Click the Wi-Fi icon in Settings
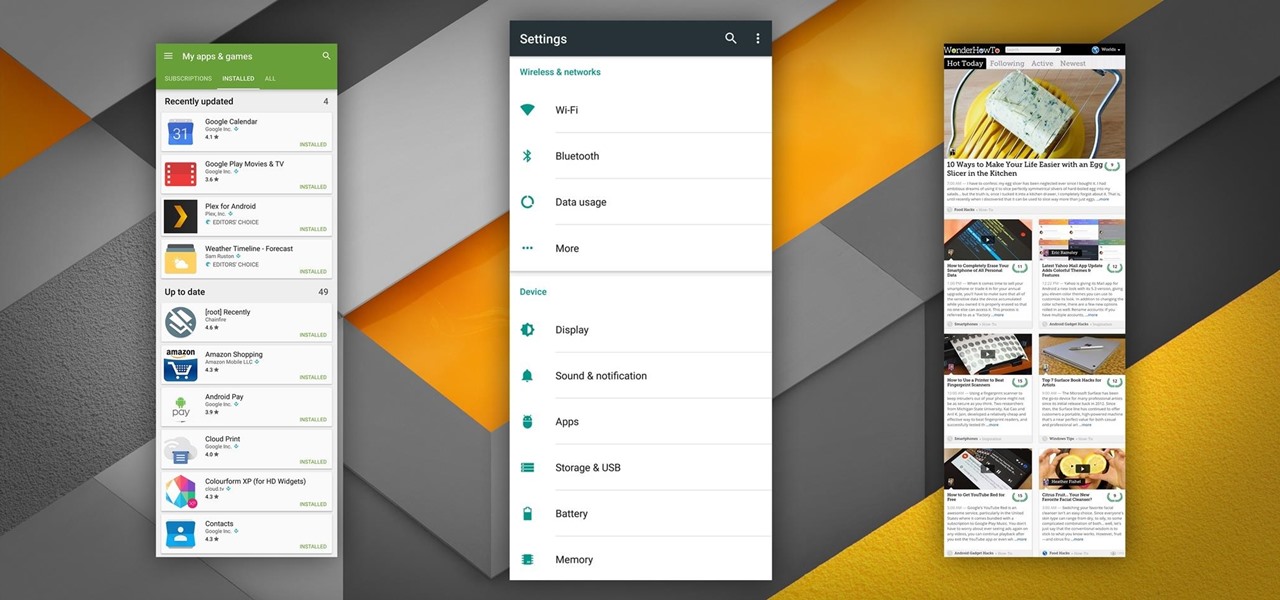This screenshot has height=600, width=1280. coord(527,110)
